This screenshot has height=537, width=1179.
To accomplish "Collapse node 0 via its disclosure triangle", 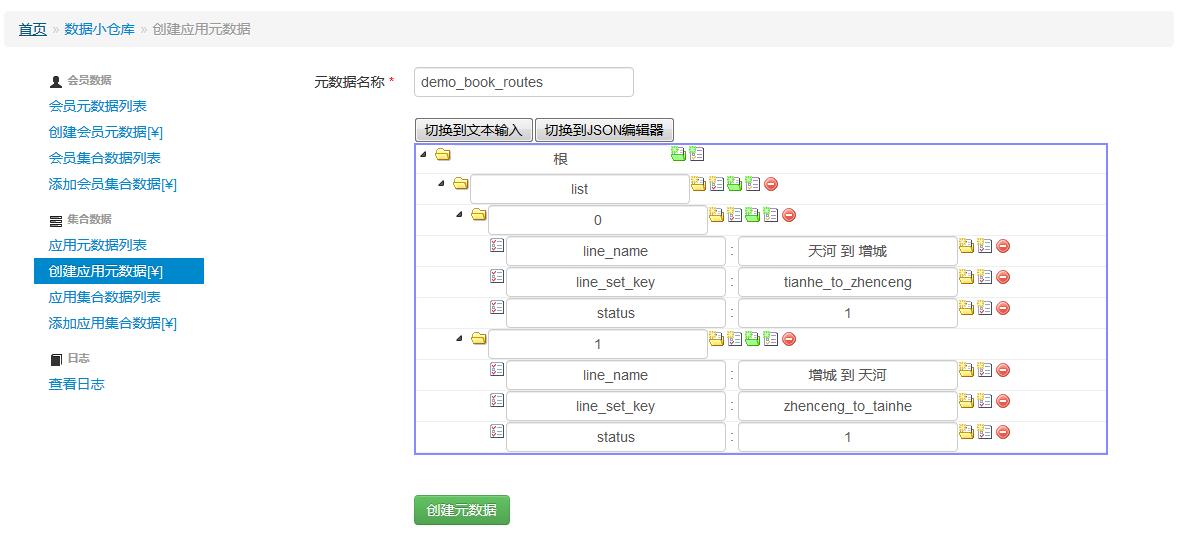I will [x=459, y=215].
